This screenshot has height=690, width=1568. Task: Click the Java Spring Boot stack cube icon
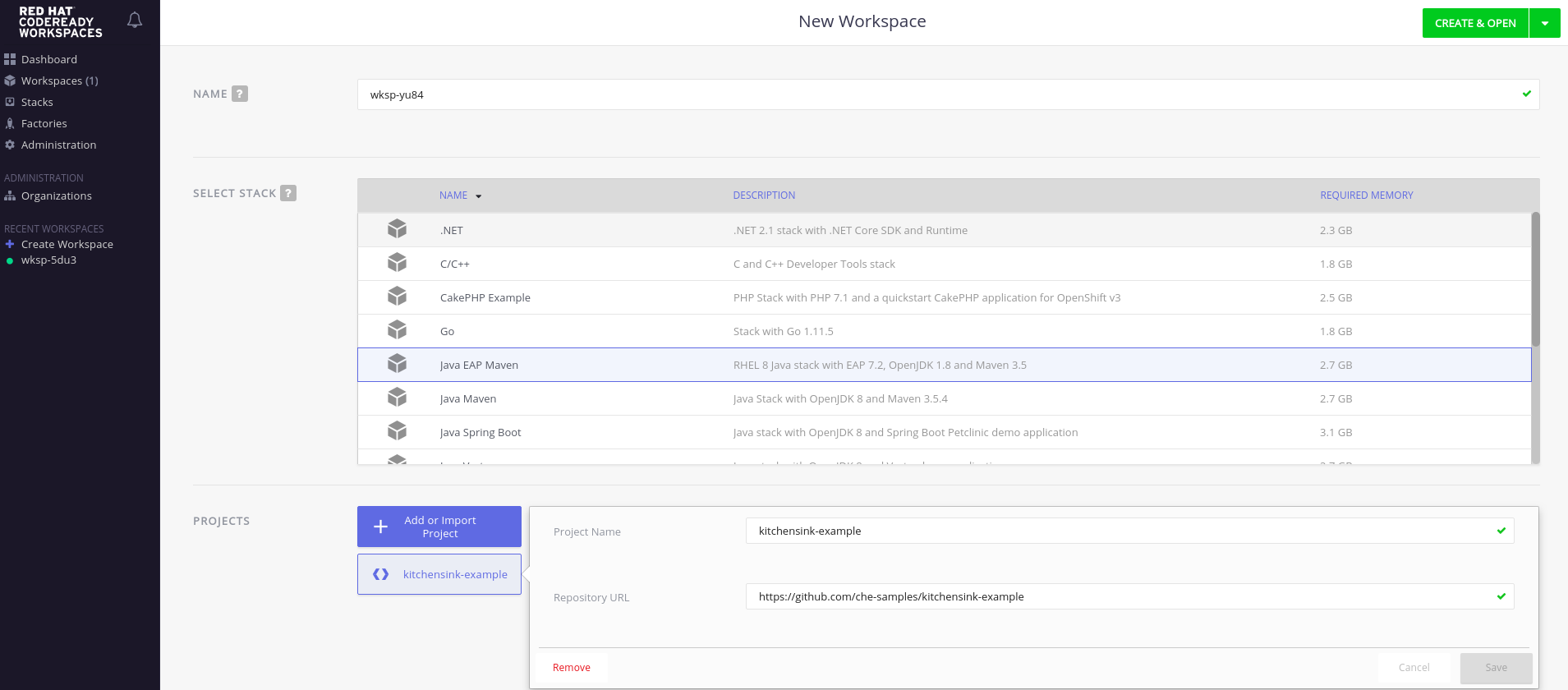[x=398, y=431]
